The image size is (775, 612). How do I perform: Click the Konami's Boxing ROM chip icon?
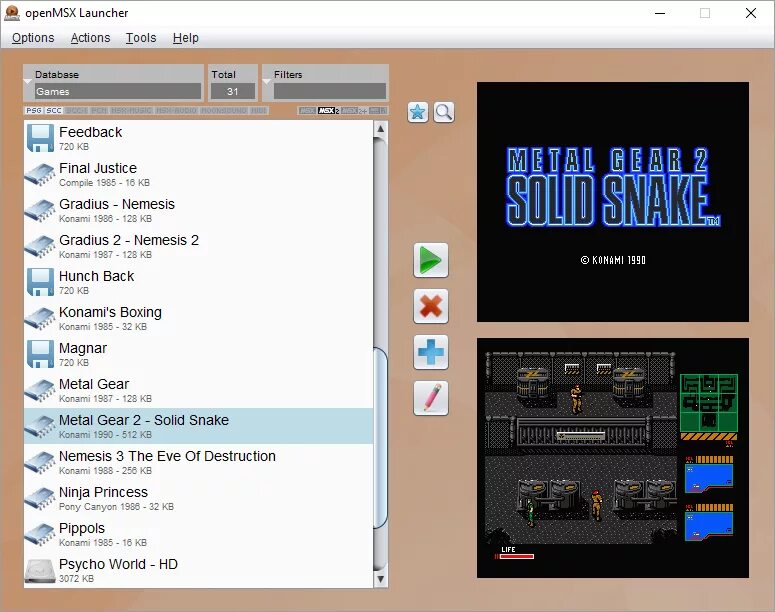(40, 318)
